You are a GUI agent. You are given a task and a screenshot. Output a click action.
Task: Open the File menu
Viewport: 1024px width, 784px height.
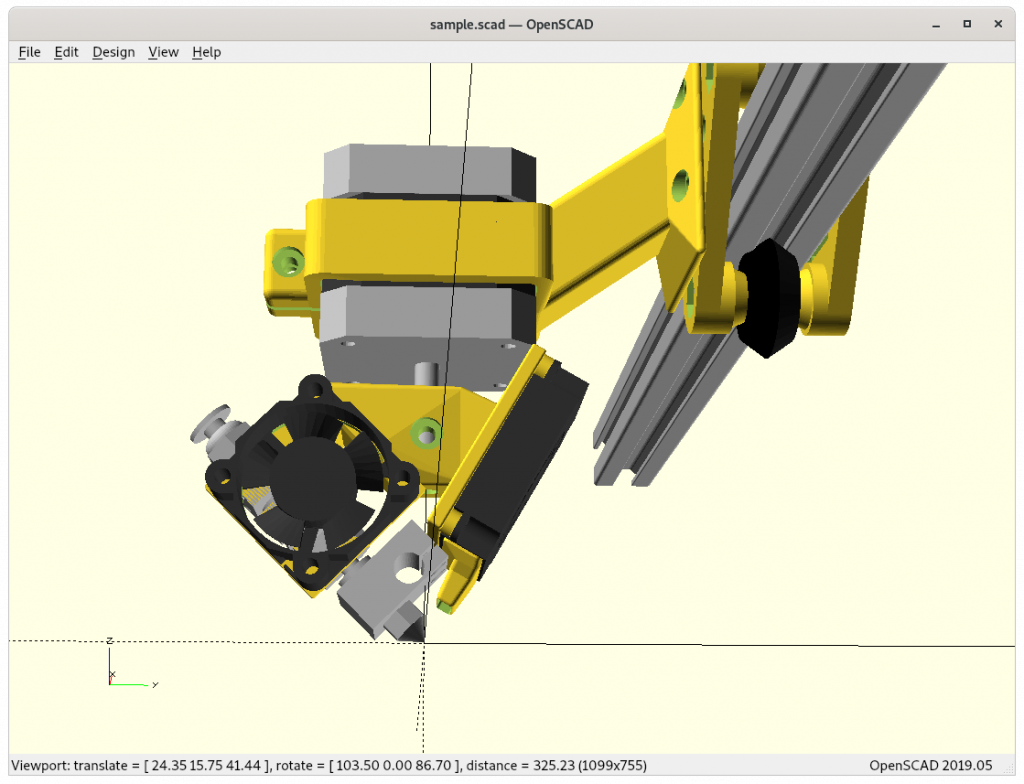pyautogui.click(x=29, y=52)
